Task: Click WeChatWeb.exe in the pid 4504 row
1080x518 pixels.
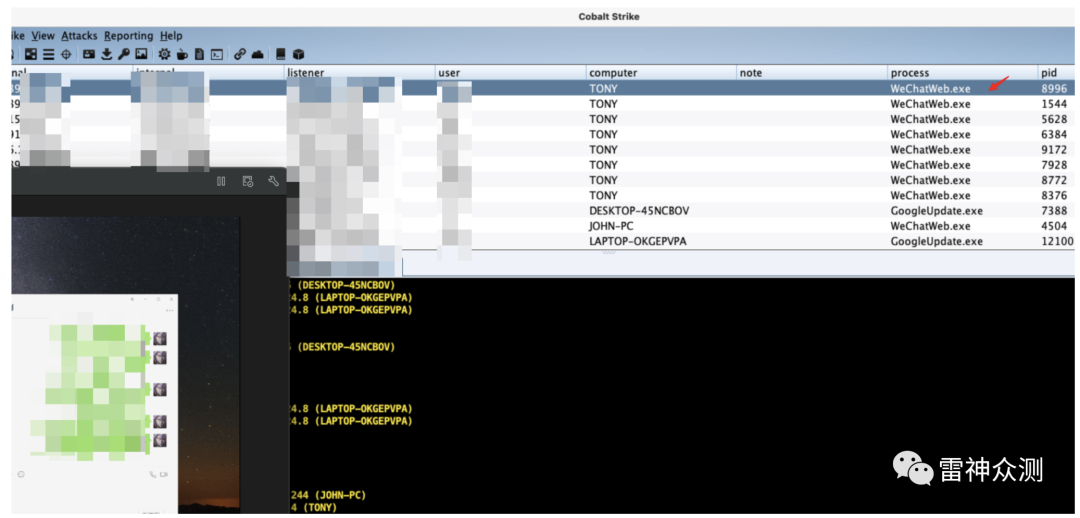Action: click(930, 226)
